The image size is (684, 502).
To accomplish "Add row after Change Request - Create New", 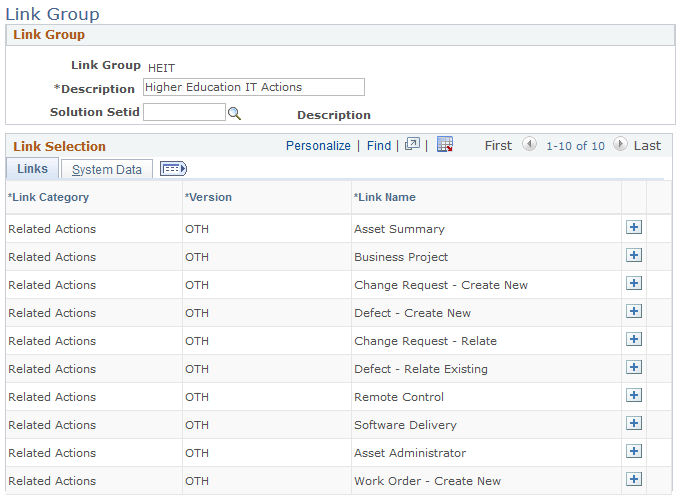I will click(x=634, y=283).
